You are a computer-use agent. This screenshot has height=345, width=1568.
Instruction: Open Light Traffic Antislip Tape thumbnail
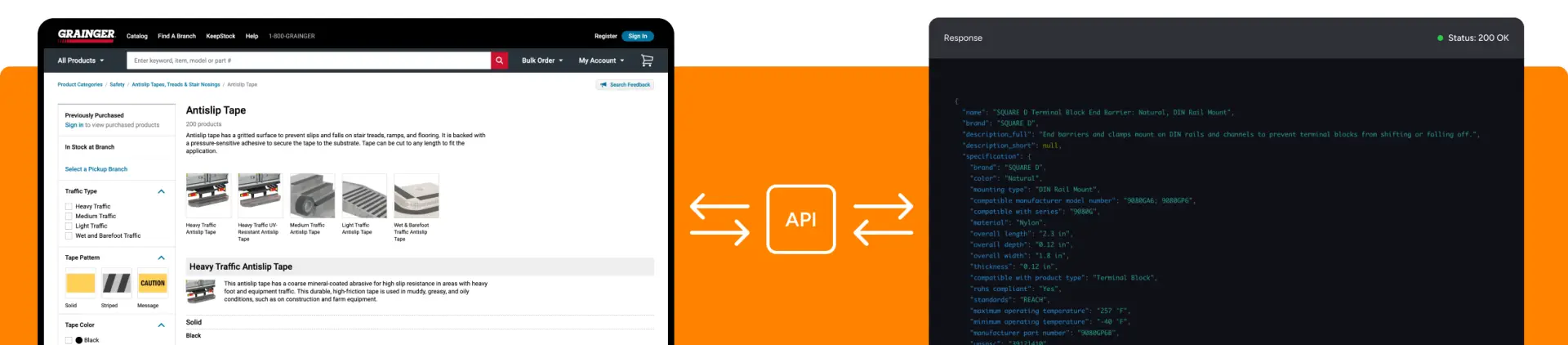point(364,195)
